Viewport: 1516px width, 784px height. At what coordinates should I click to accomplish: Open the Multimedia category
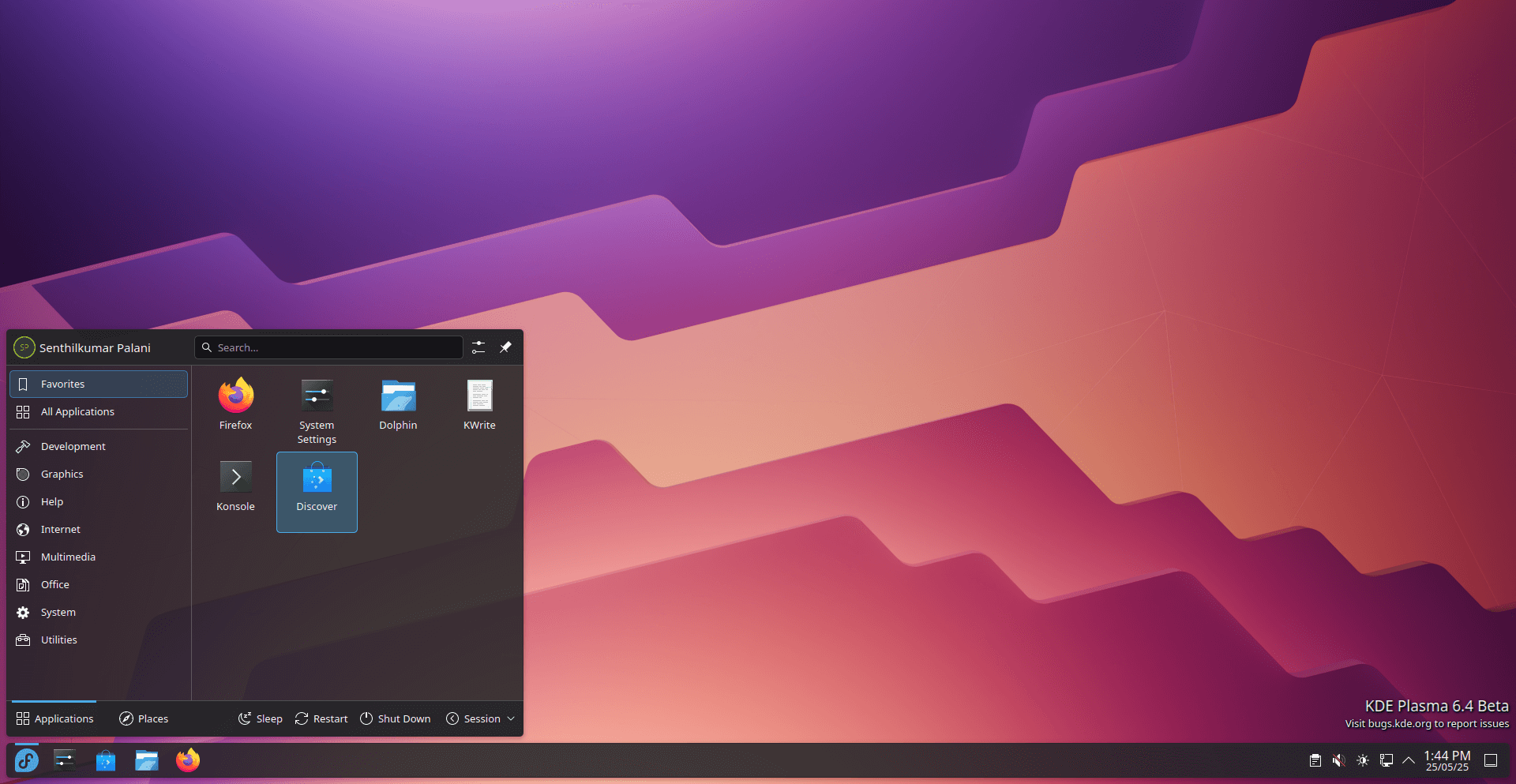tap(99, 557)
